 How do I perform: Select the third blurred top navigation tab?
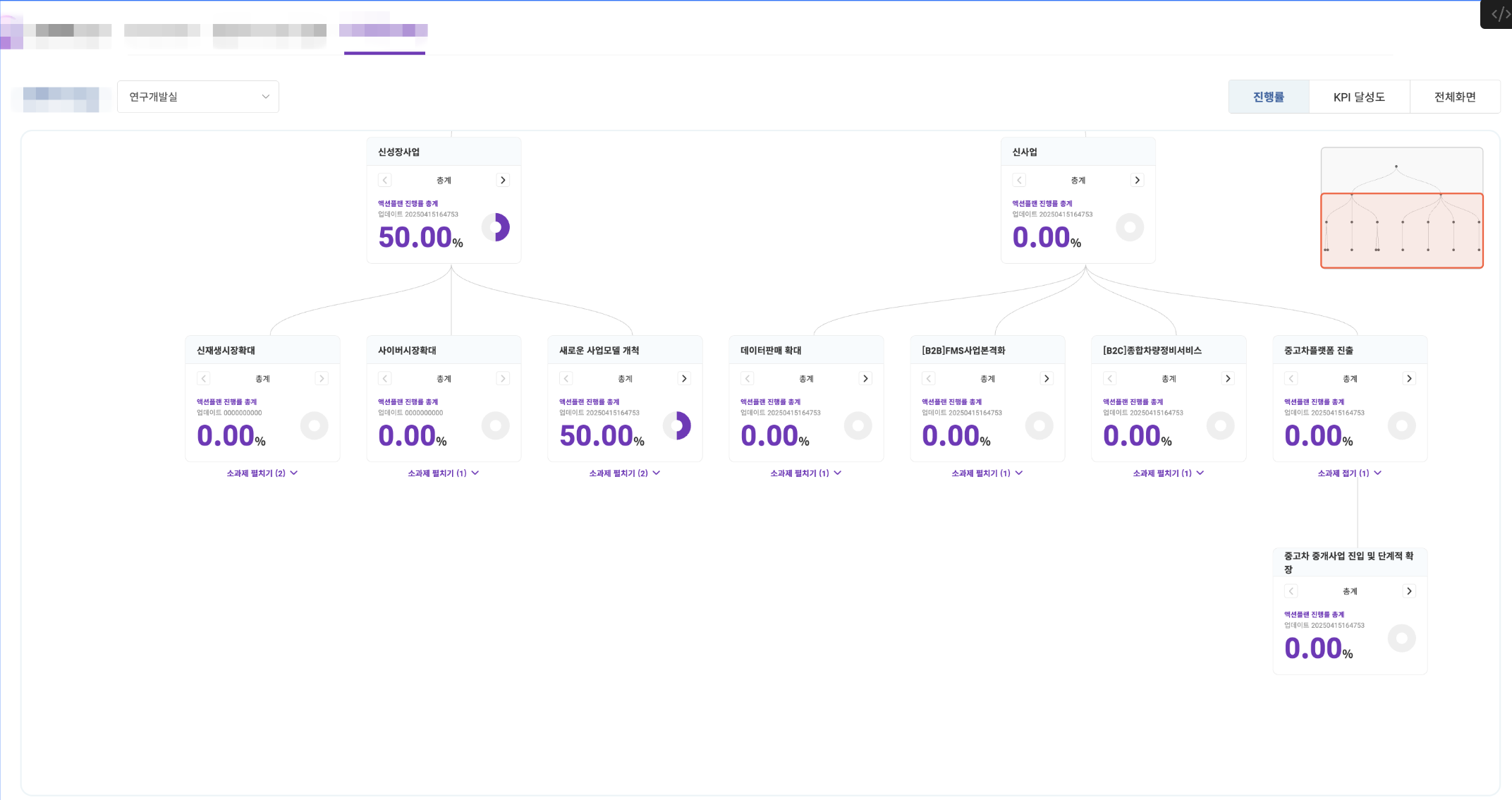pyautogui.click(x=269, y=31)
